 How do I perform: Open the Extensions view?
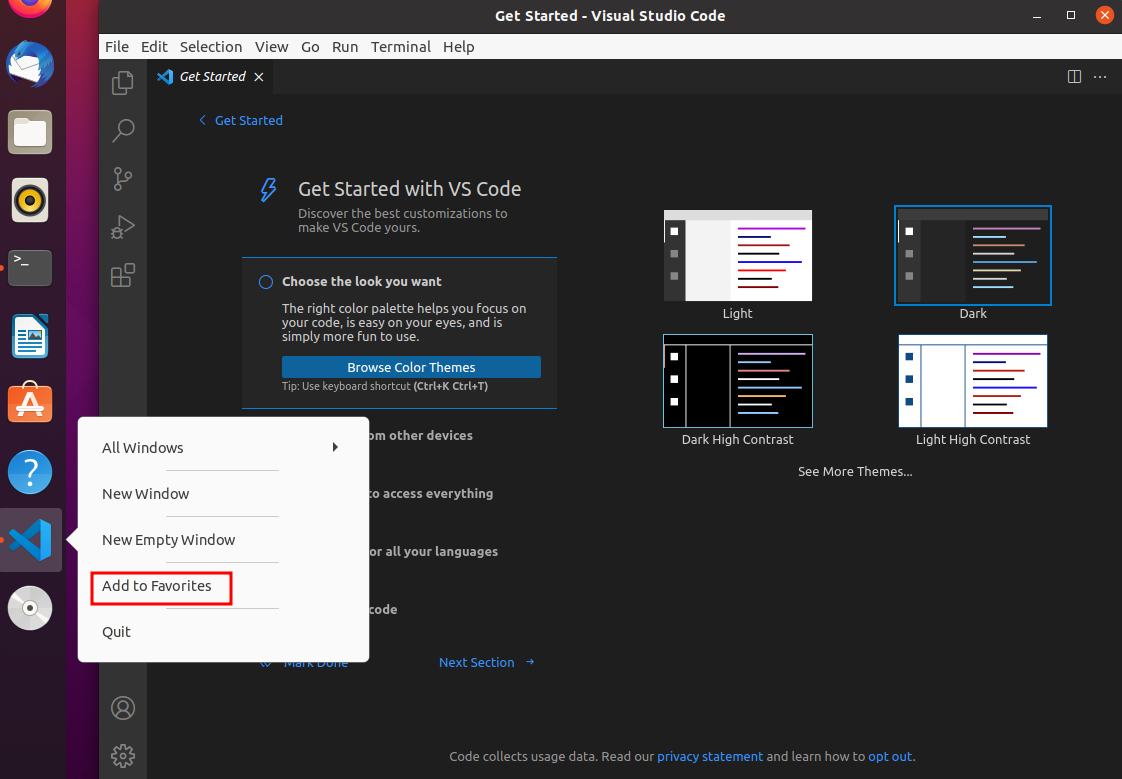(122, 275)
